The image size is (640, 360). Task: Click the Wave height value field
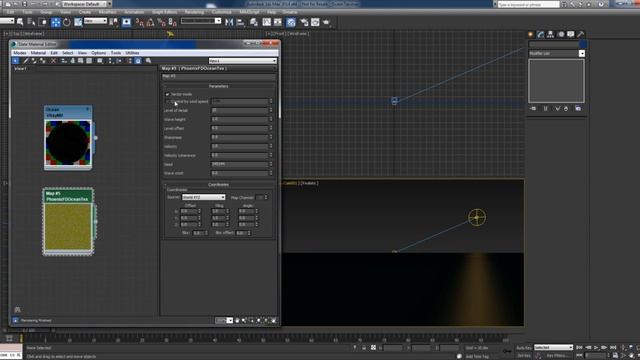tap(240, 120)
